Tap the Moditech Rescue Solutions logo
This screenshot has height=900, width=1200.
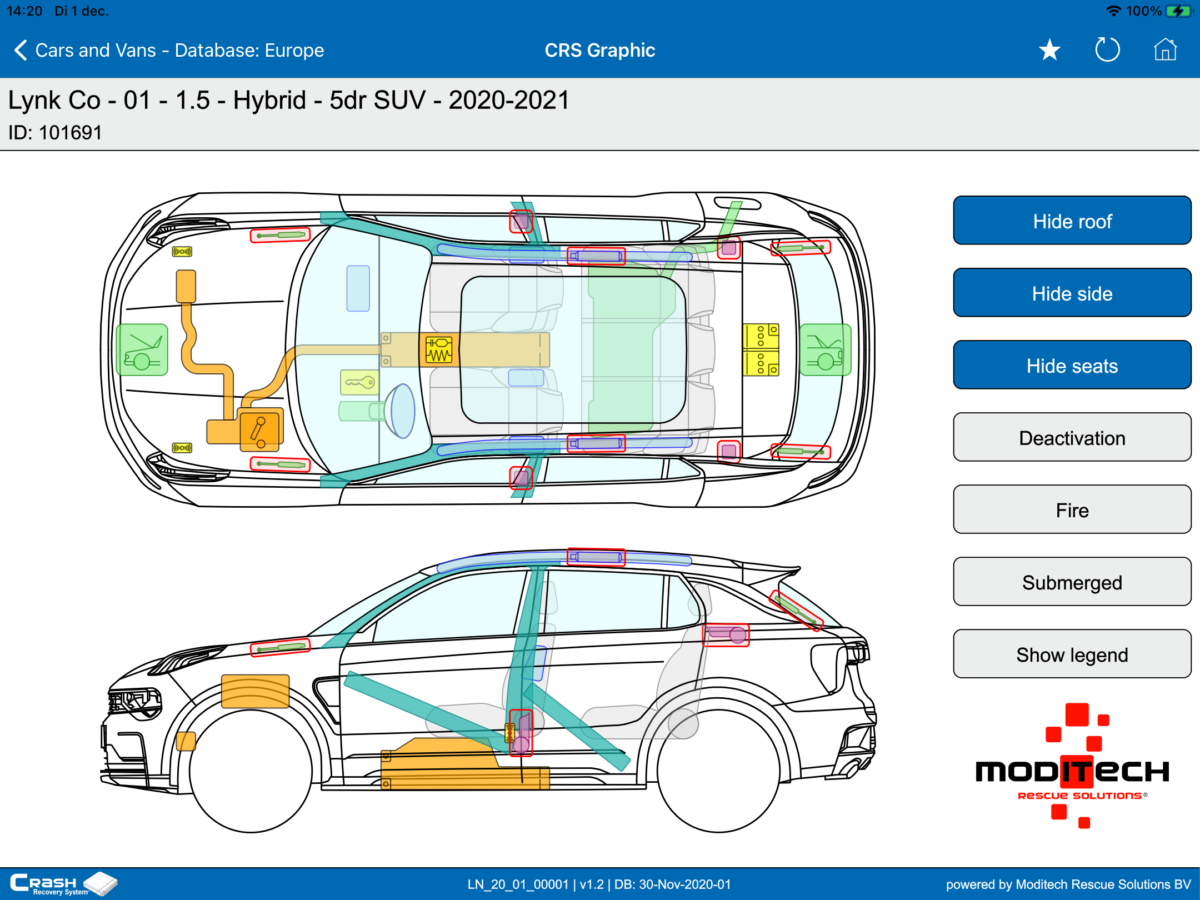point(1071,768)
